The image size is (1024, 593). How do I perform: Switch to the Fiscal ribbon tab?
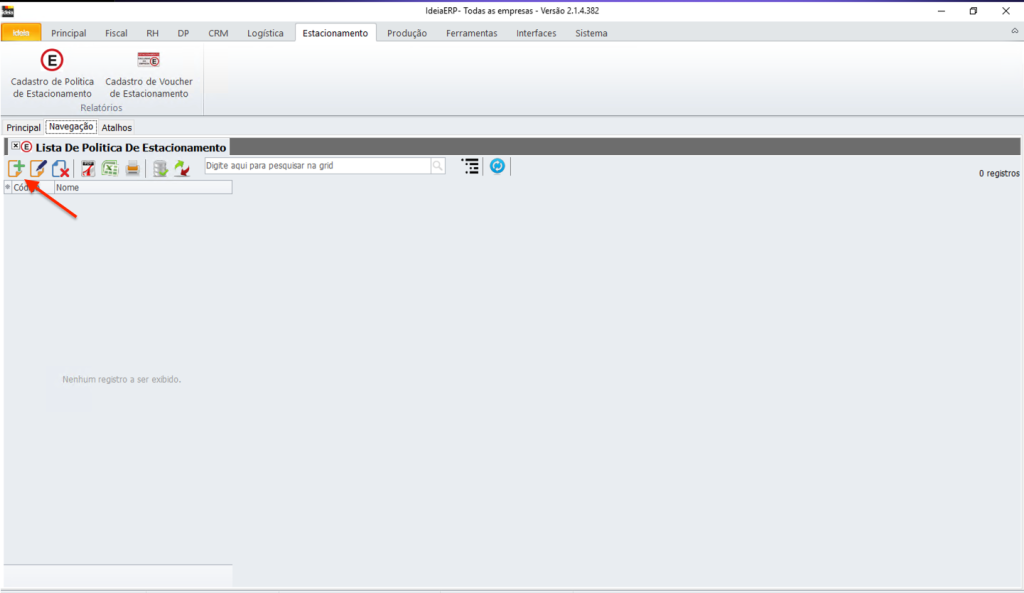click(x=116, y=33)
